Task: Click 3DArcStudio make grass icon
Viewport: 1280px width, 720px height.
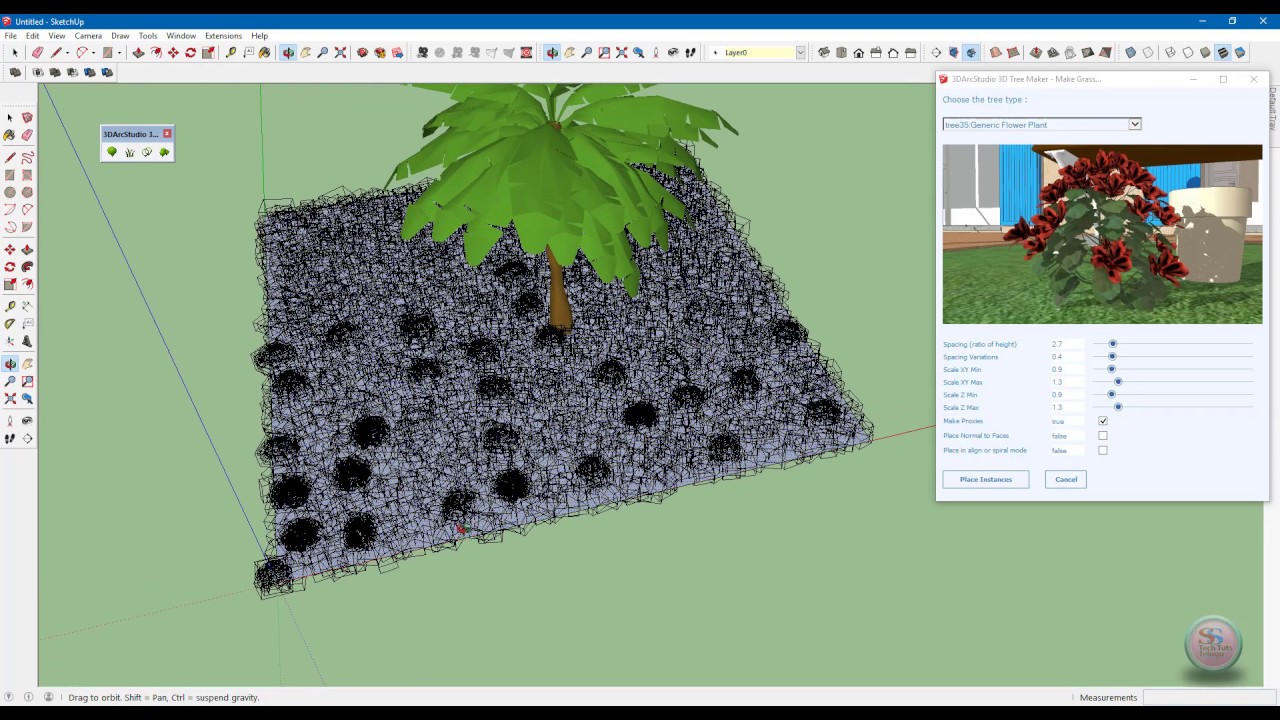Action: click(x=129, y=152)
